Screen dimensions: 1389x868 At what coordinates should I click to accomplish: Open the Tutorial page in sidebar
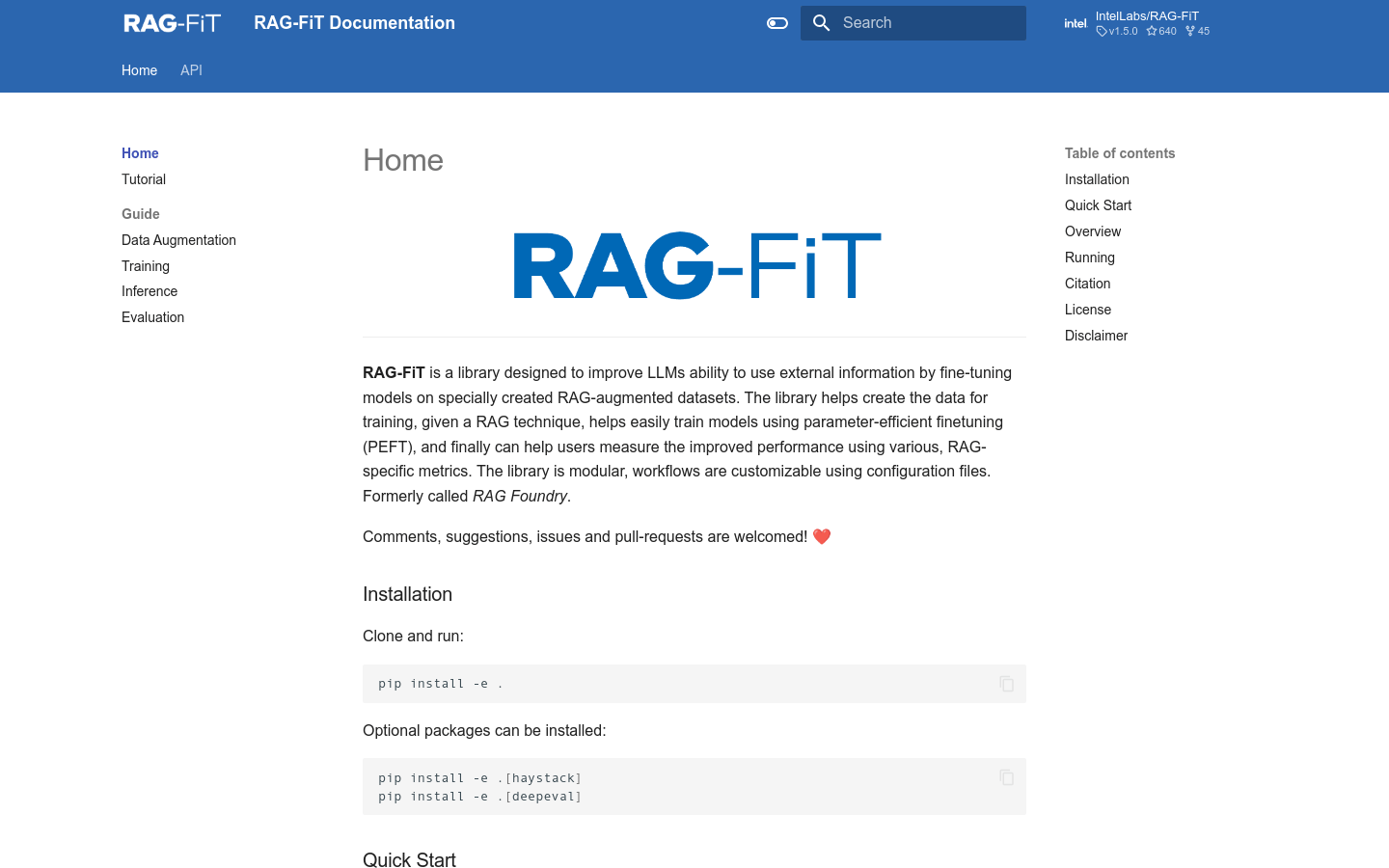144,179
